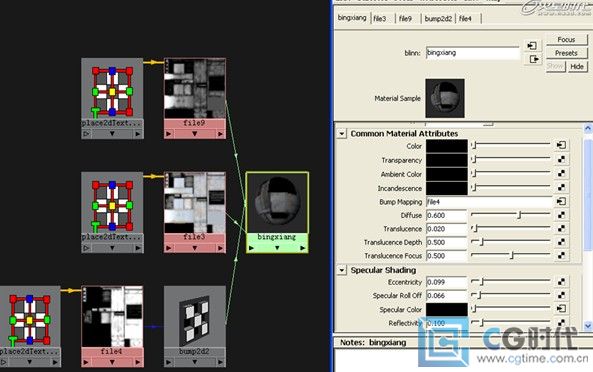Click the Eccentricity 0.099 value field
Viewport: 593px width, 372px height.
pyautogui.click(x=447, y=282)
